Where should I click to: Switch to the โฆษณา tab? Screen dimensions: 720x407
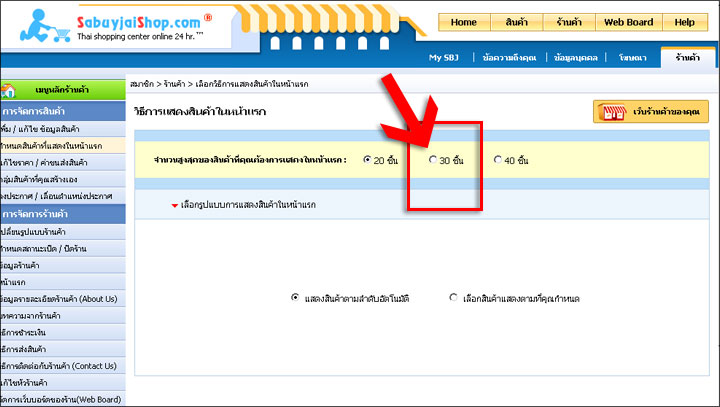[633, 57]
